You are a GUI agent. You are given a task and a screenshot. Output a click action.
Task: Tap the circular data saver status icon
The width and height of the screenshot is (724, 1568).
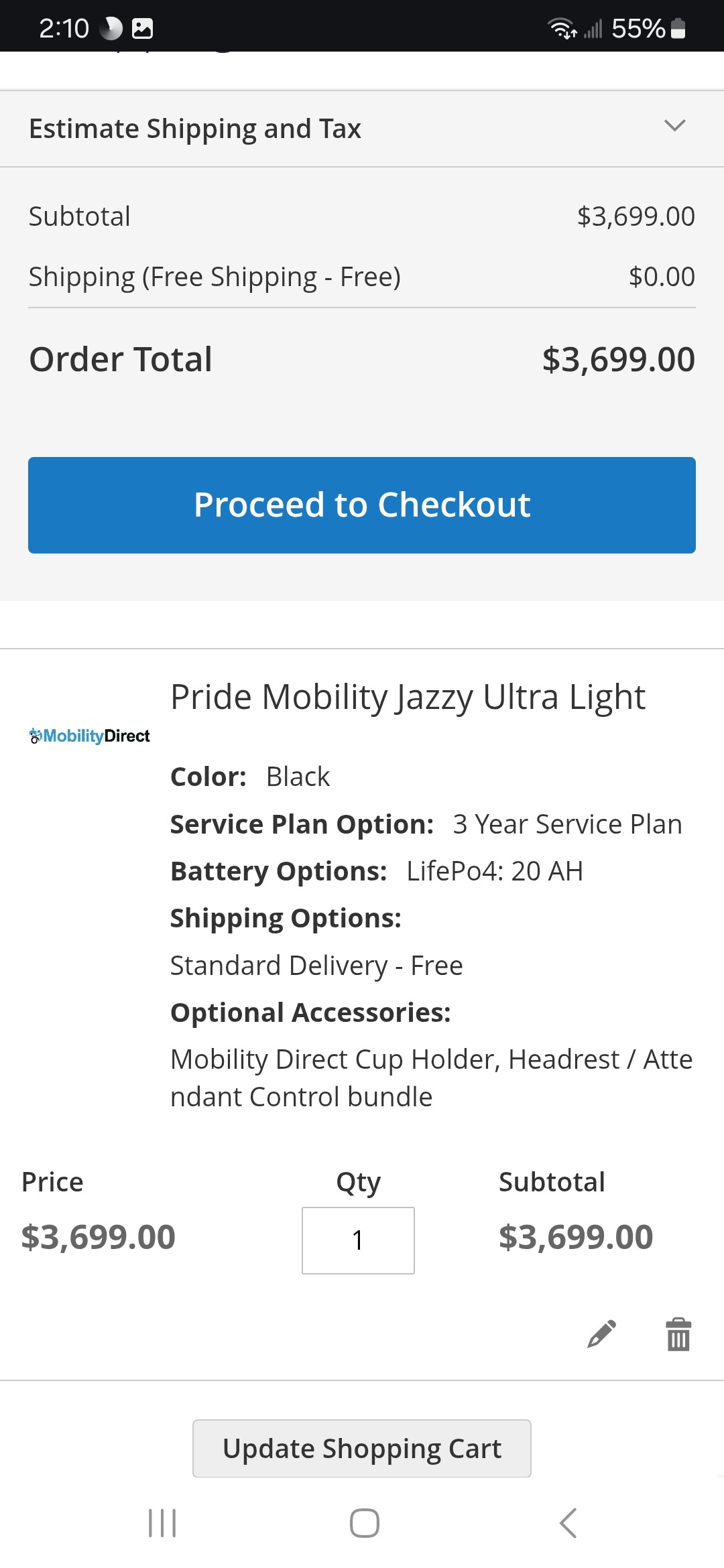(x=111, y=28)
